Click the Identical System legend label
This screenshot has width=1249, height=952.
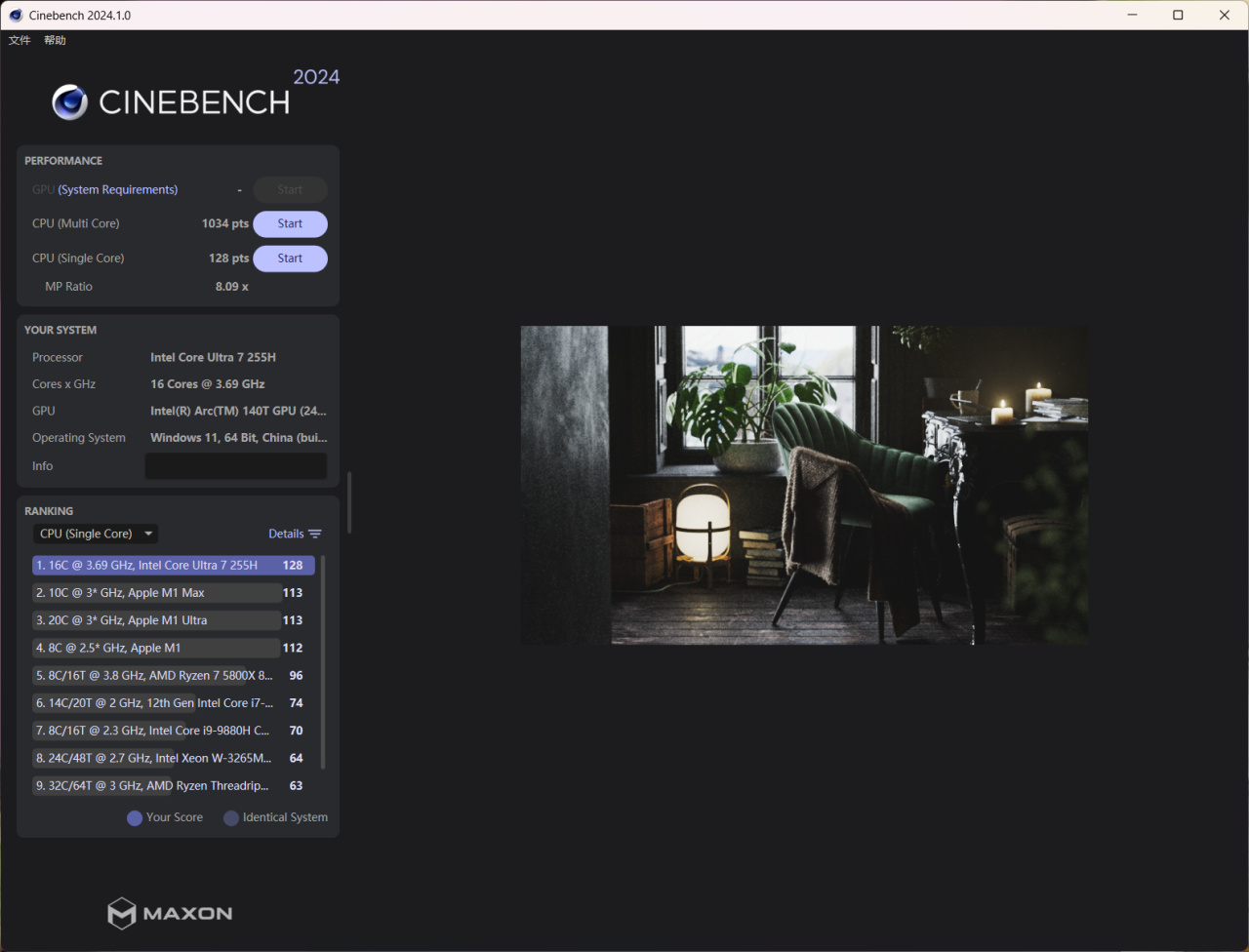tap(285, 817)
